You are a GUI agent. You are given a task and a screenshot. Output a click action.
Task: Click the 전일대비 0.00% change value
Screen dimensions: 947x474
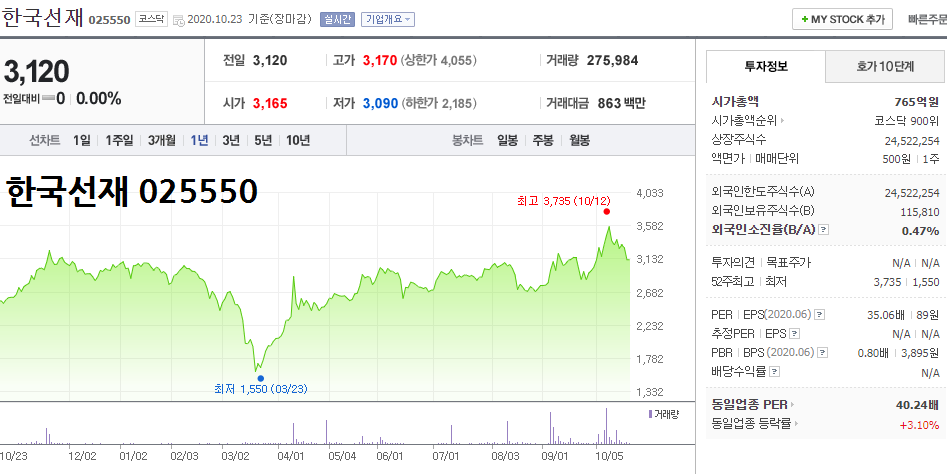[x=98, y=98]
